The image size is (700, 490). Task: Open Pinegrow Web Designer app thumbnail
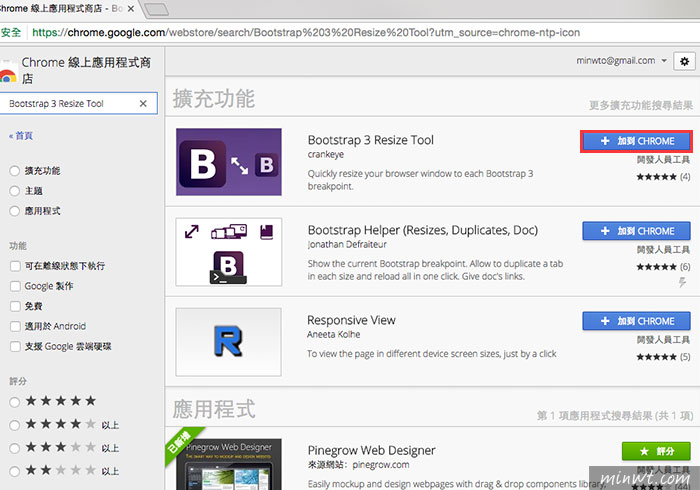point(229,464)
